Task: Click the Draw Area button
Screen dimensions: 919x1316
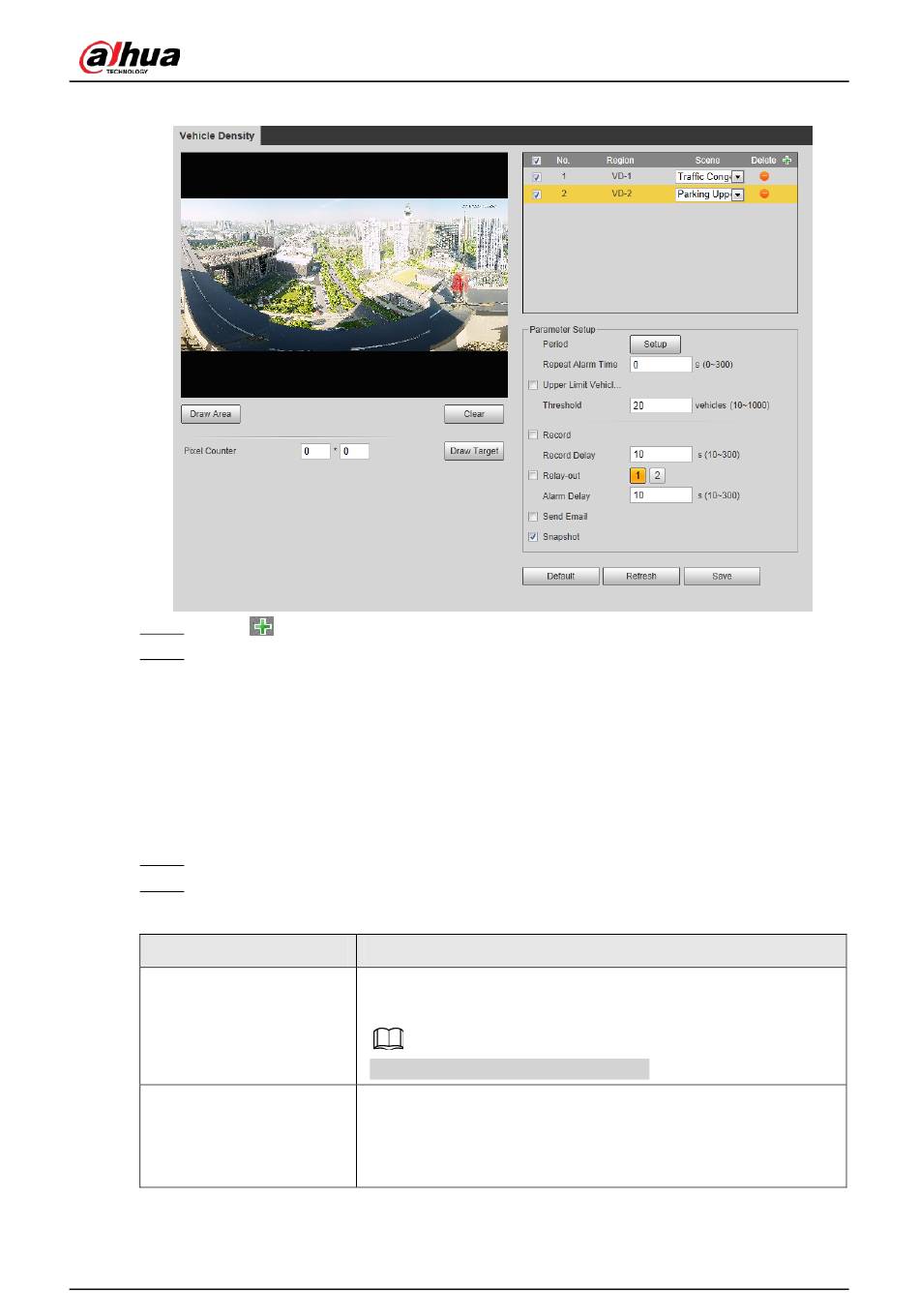Action: click(x=211, y=414)
